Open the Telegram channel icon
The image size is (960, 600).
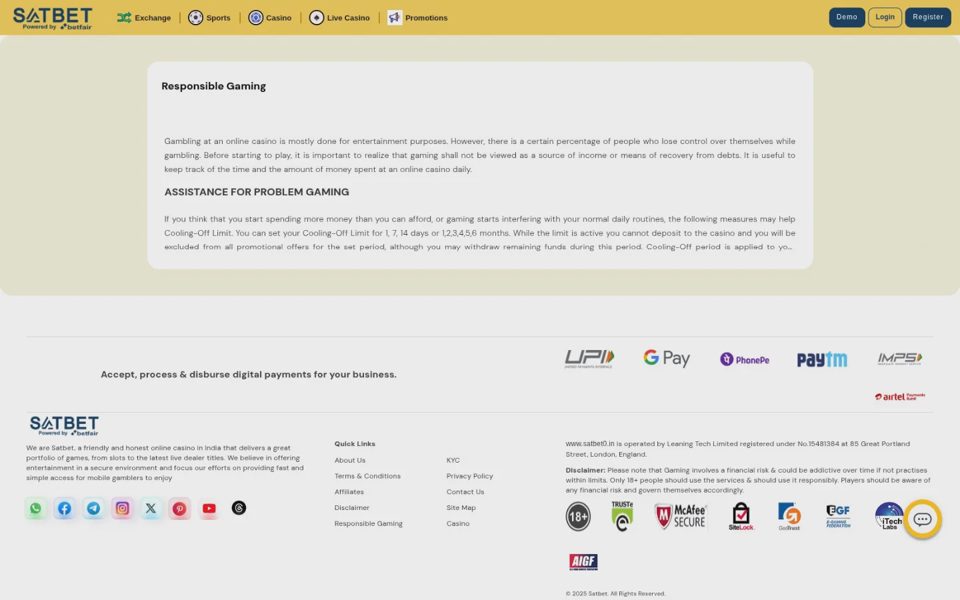tap(93, 508)
